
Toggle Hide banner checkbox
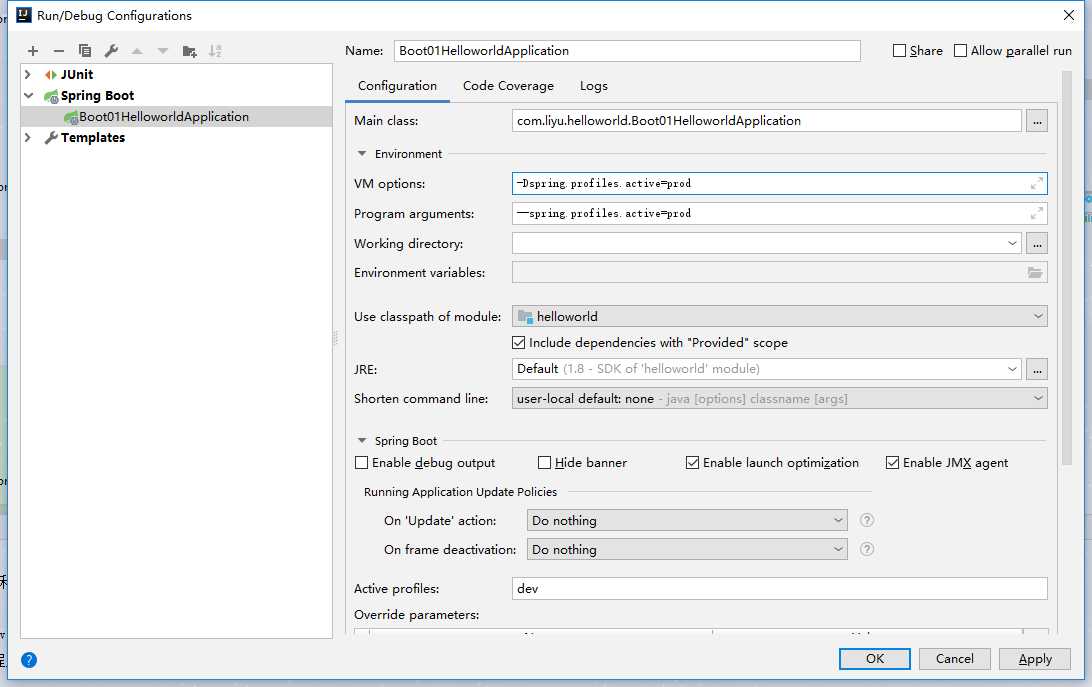[x=545, y=463]
